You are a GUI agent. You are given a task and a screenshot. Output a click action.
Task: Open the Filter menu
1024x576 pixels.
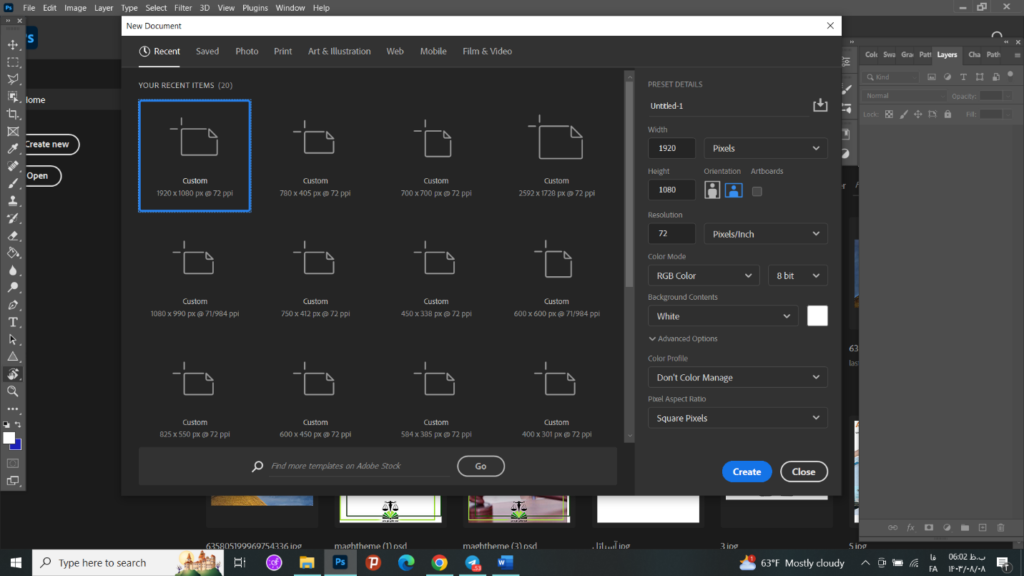tap(183, 8)
